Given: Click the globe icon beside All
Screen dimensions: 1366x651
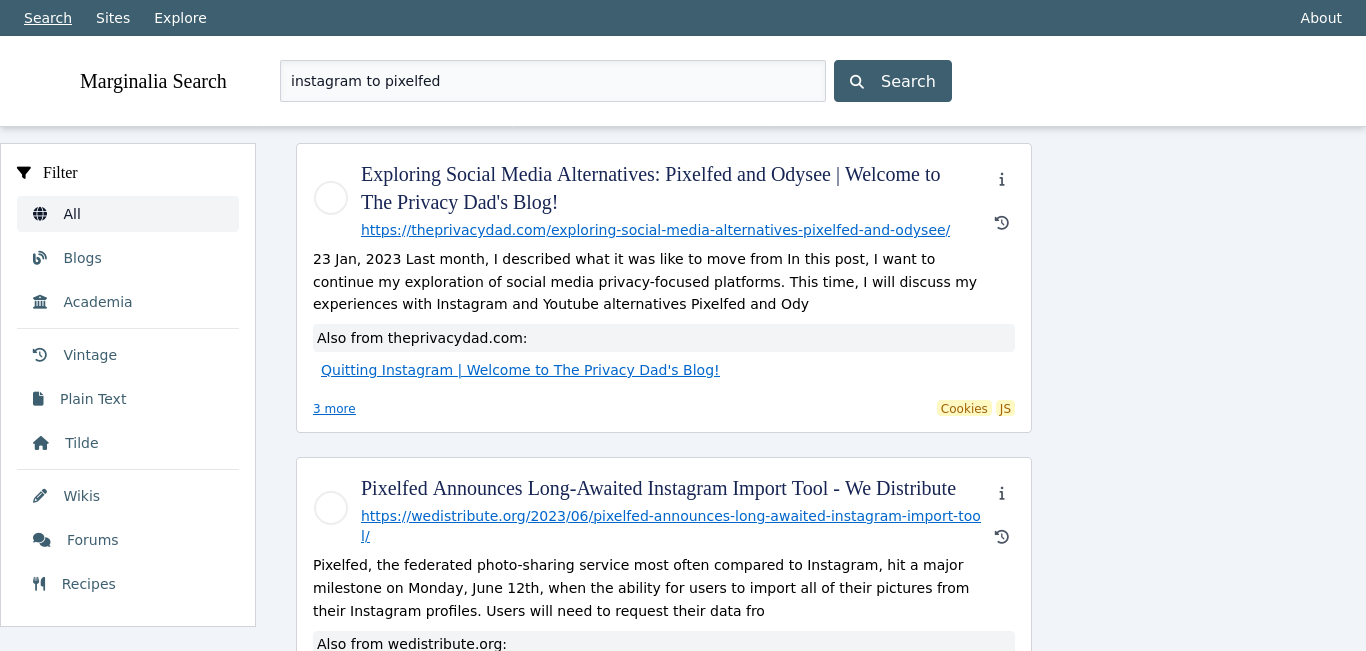Looking at the screenshot, I should click(x=40, y=214).
